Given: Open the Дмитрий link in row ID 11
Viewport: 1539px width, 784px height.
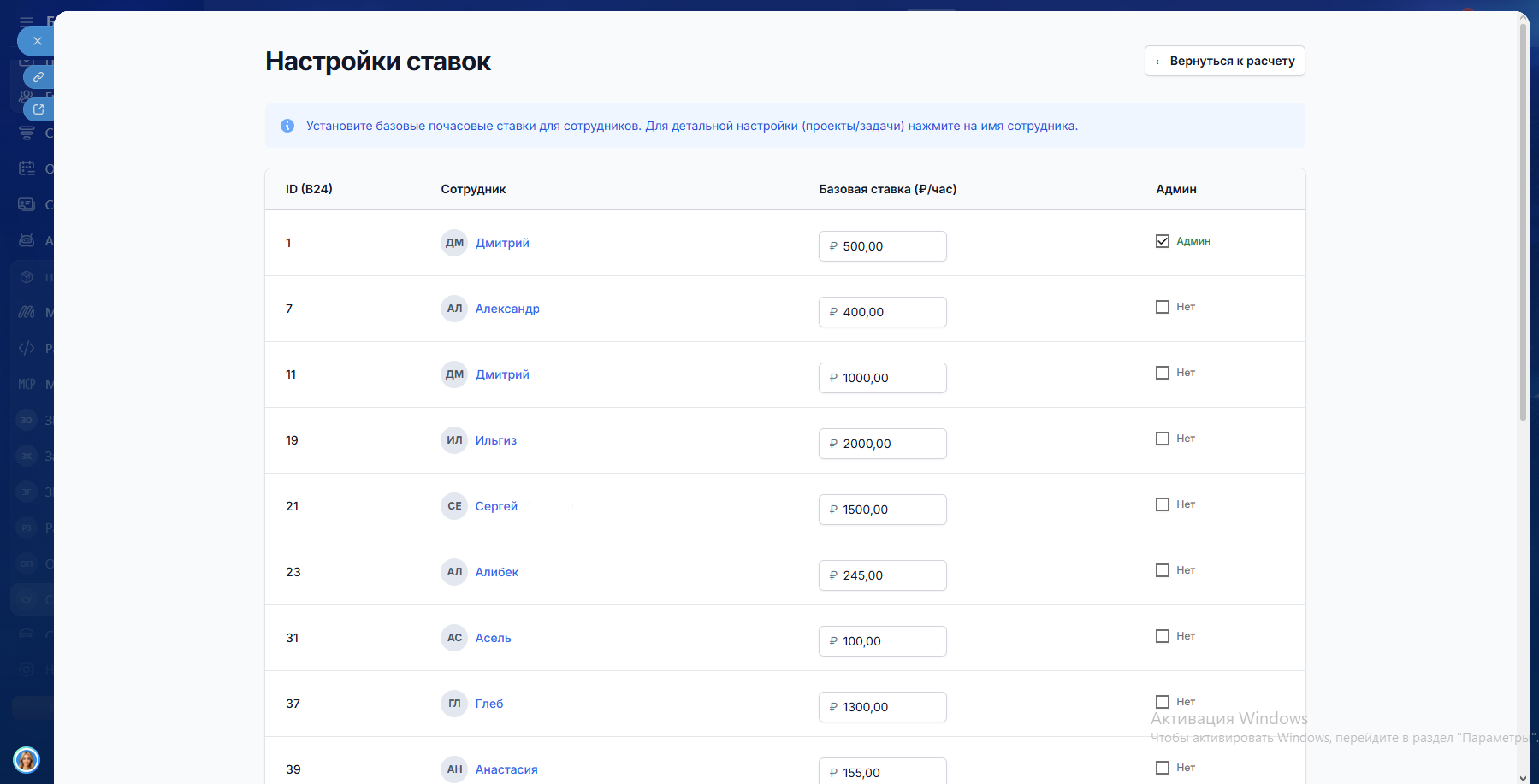Looking at the screenshot, I should click(x=502, y=374).
